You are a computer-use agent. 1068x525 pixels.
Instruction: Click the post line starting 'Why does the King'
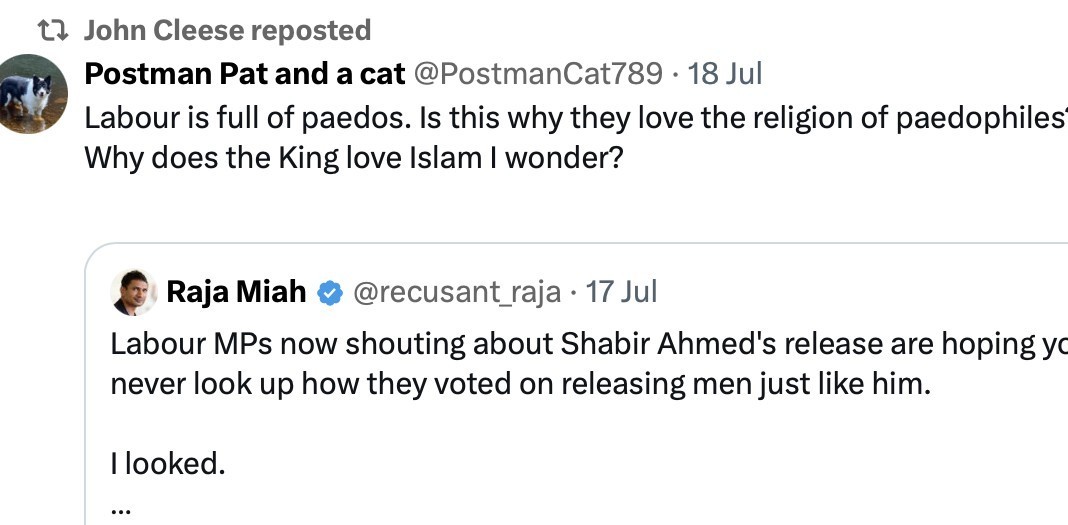(354, 159)
